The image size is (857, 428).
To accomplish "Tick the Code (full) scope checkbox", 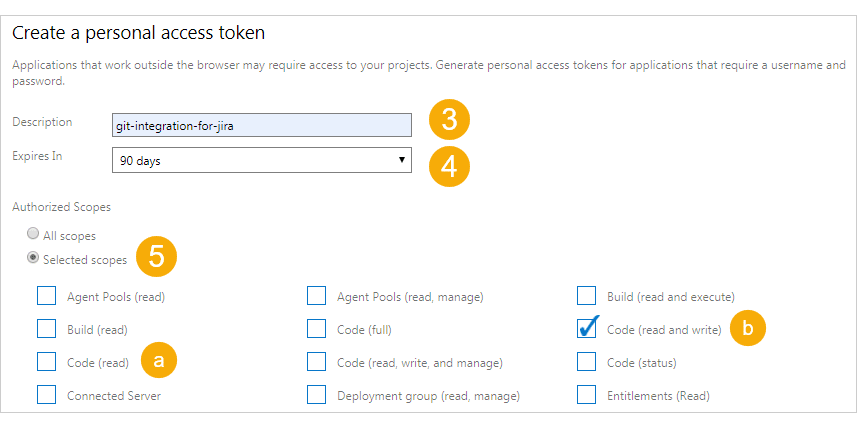I will [316, 329].
